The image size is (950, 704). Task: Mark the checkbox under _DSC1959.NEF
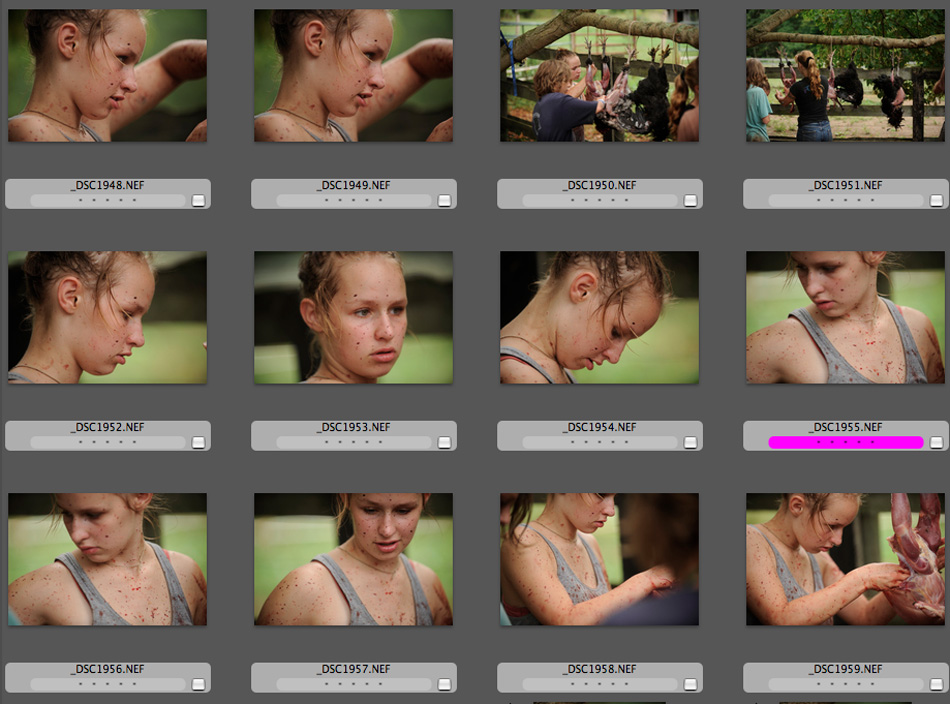click(x=936, y=684)
